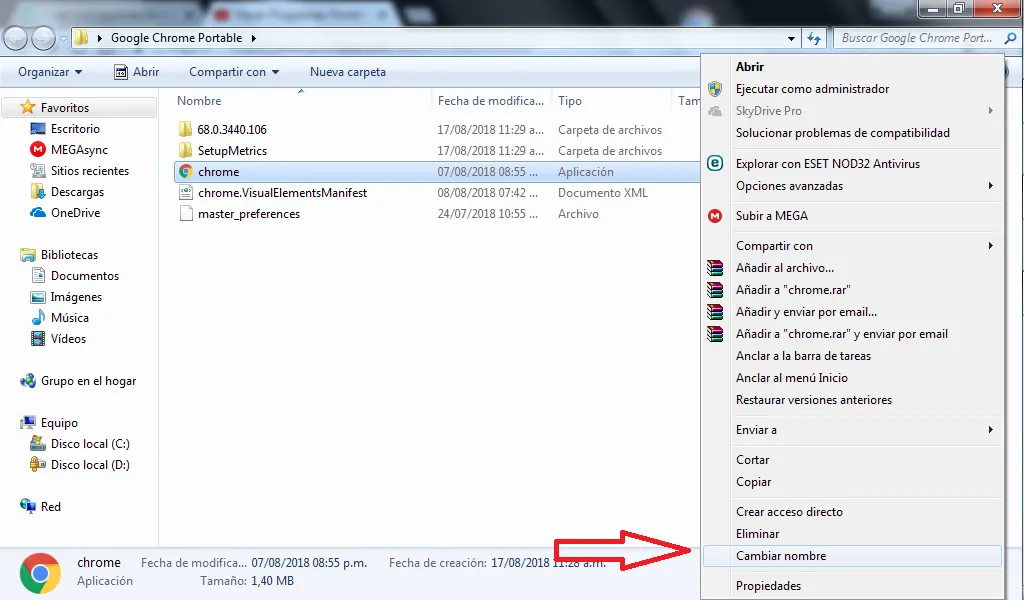This screenshot has height=600, width=1024.
Task: Click the shield icon beside Ejecutar como administrador
Action: click(715, 89)
